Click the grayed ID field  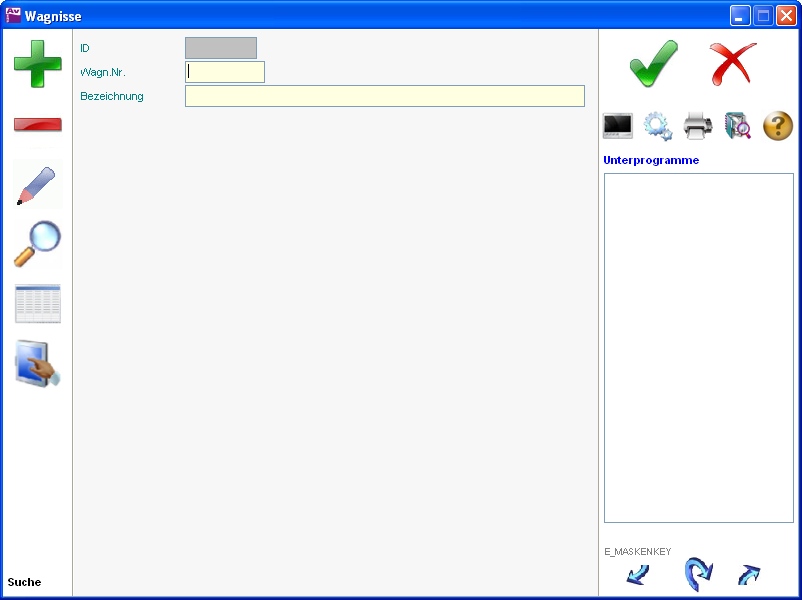(x=221, y=48)
